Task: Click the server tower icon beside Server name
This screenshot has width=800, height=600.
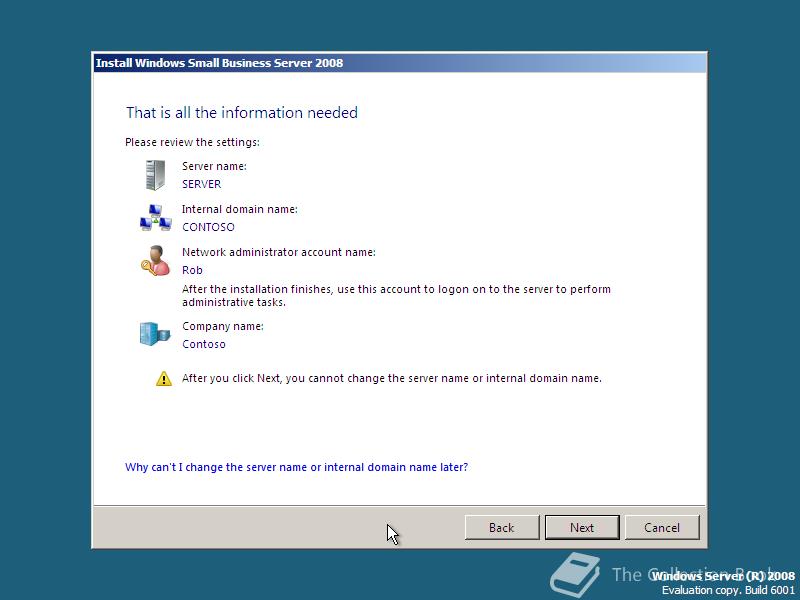Action: point(155,175)
